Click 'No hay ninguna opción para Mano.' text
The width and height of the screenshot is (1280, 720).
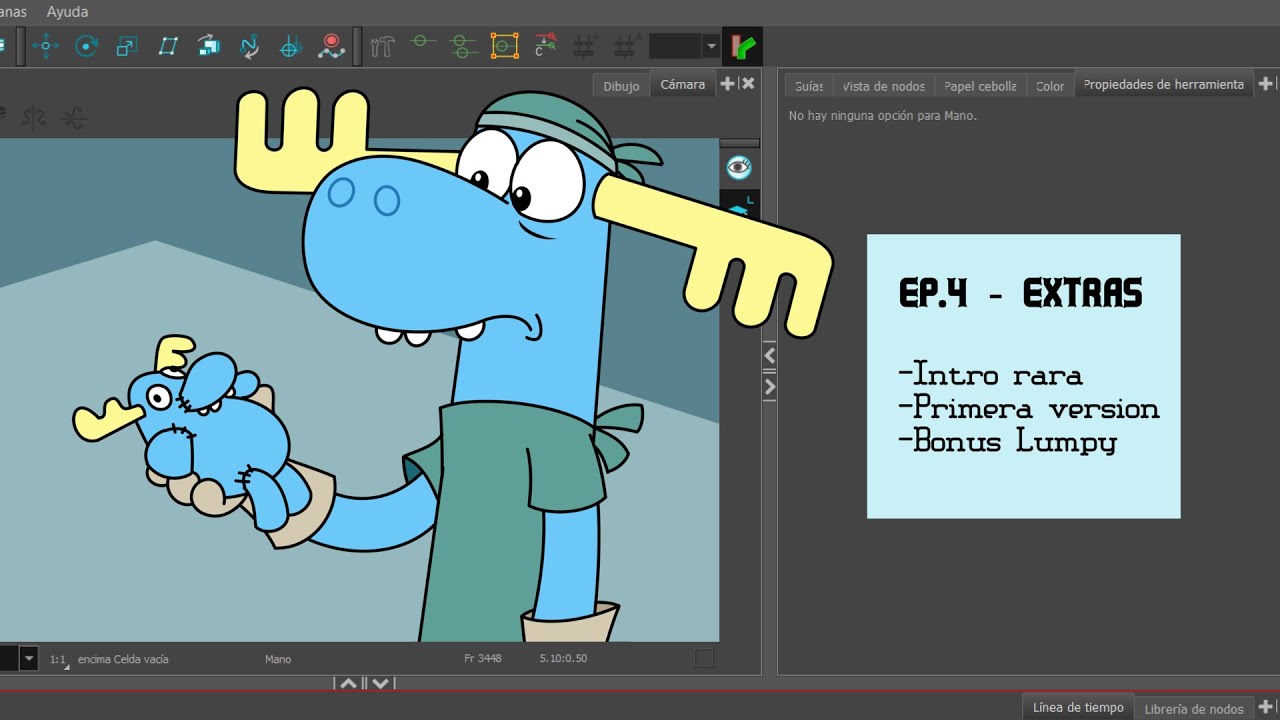click(883, 116)
